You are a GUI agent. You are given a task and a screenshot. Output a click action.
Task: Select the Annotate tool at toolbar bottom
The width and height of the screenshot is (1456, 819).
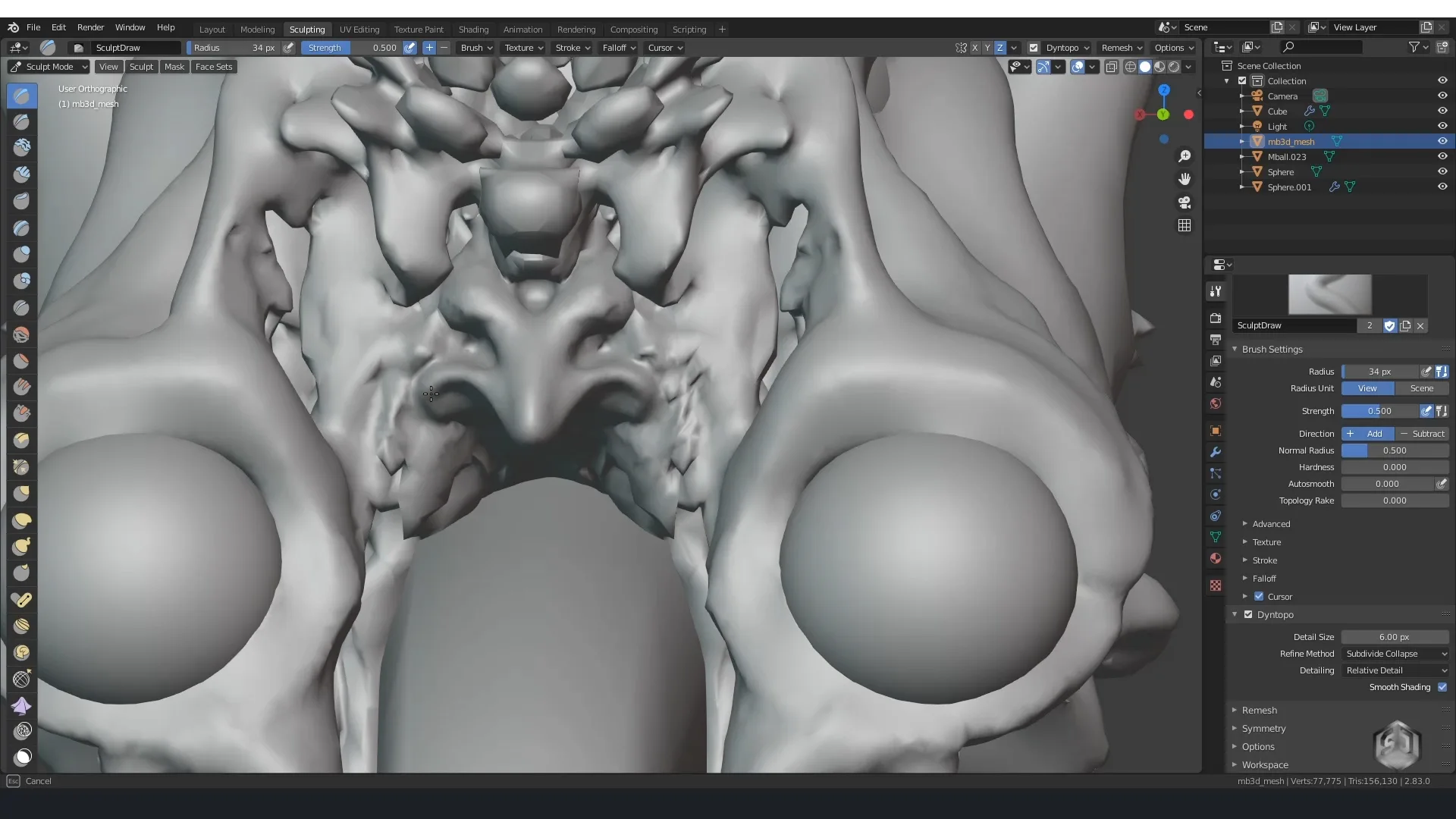tap(21, 756)
